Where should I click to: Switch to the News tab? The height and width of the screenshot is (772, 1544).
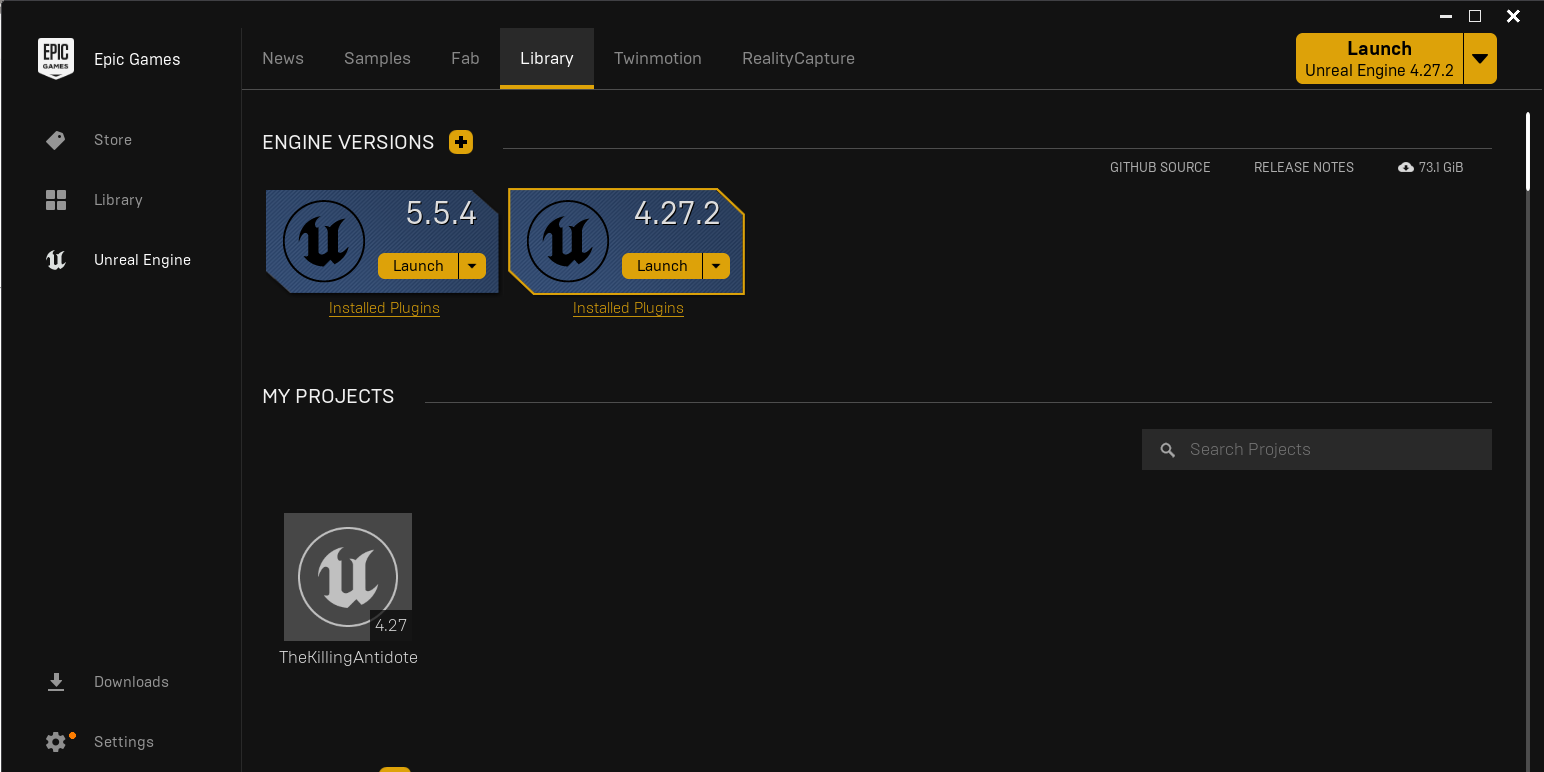[283, 58]
